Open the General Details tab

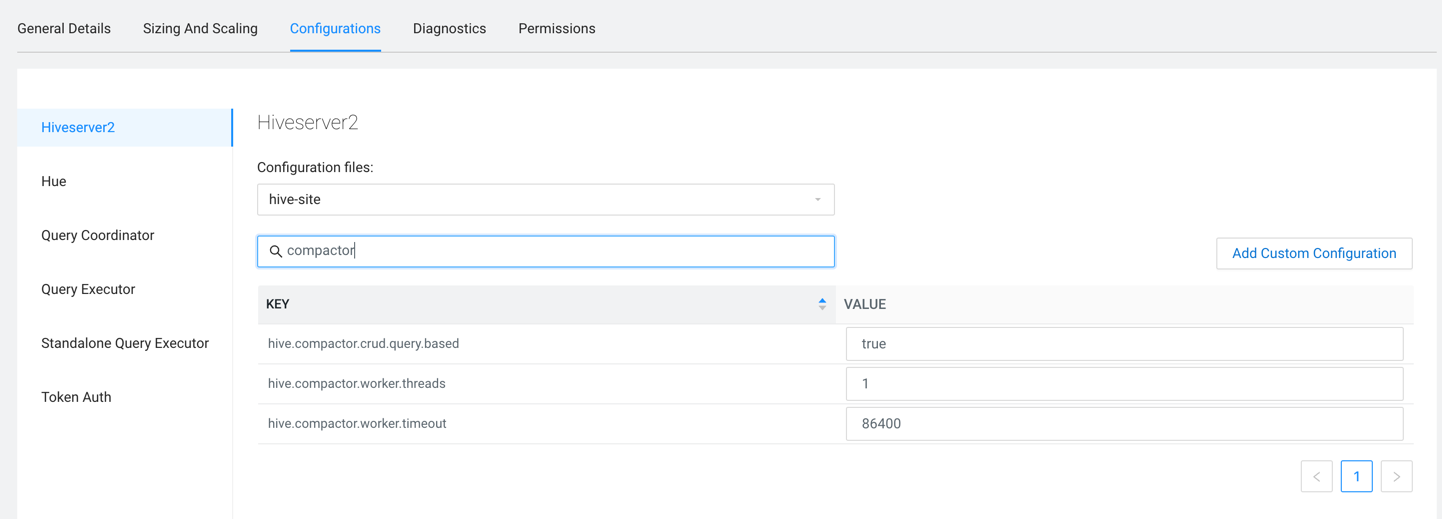(x=64, y=29)
